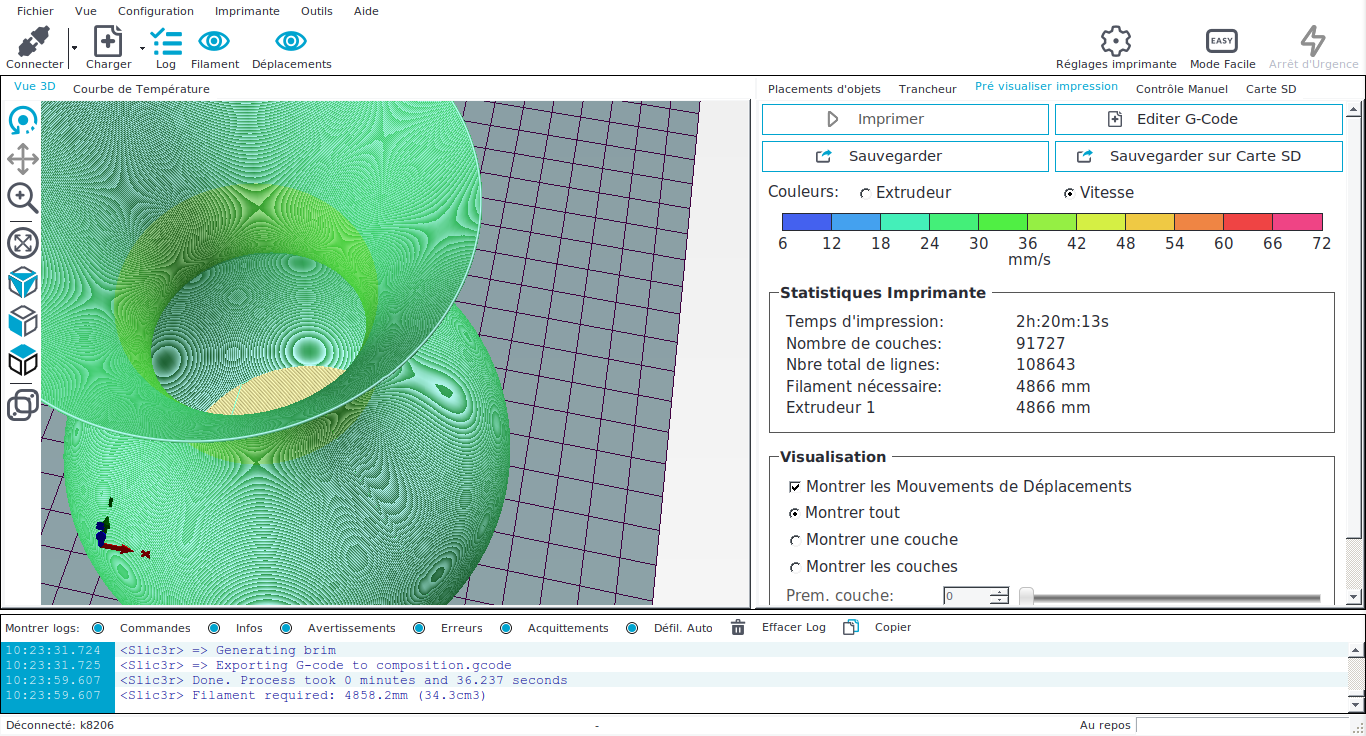Choose the front cube view icon
Screen dimensions: 1366x736
pos(23,322)
